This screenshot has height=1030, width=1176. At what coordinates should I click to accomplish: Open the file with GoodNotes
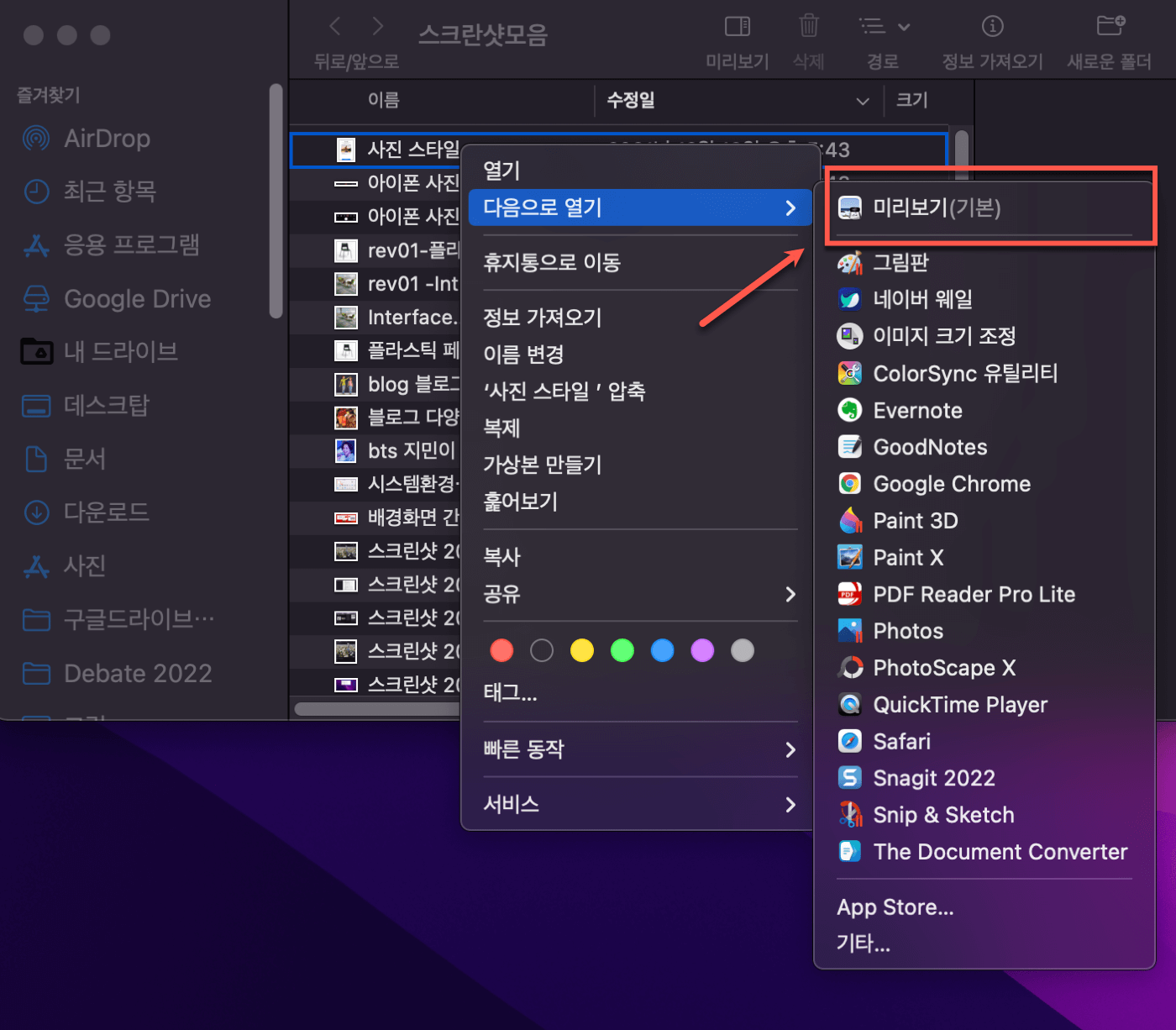pos(984,447)
